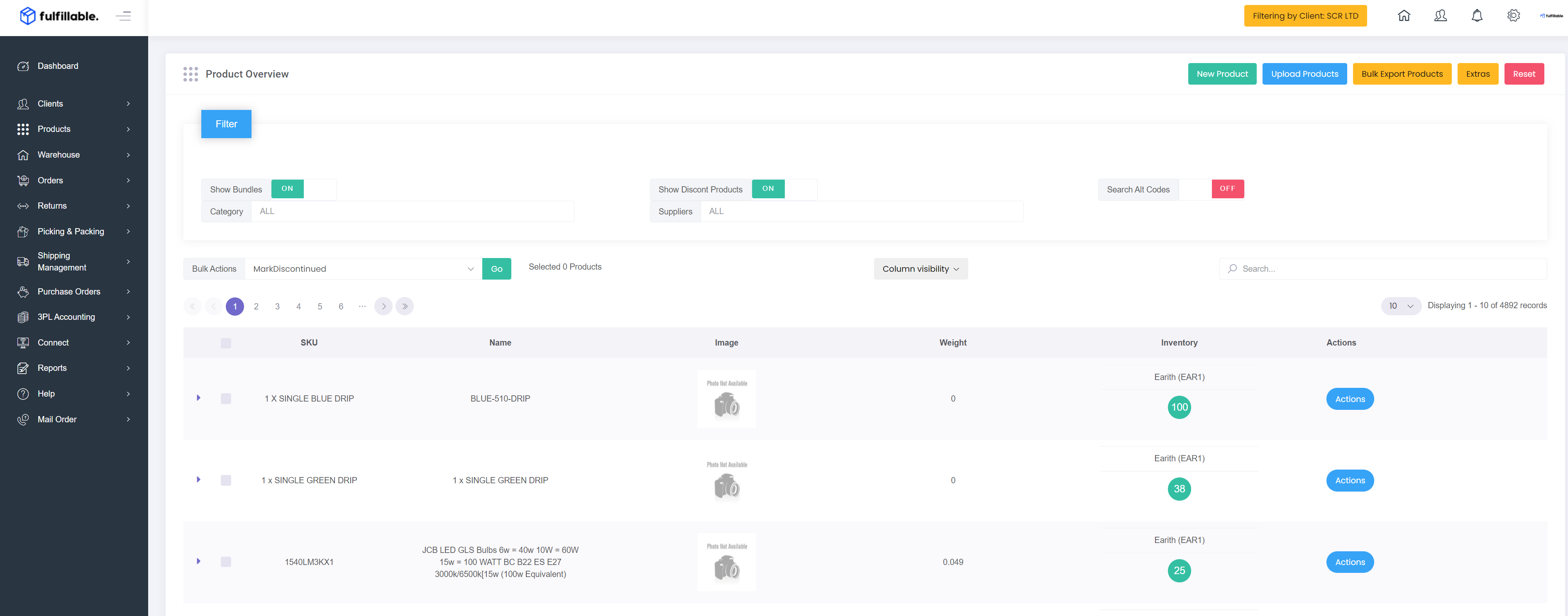Image resolution: width=1568 pixels, height=616 pixels.
Task: Go to last page double-arrow icon
Action: [405, 306]
